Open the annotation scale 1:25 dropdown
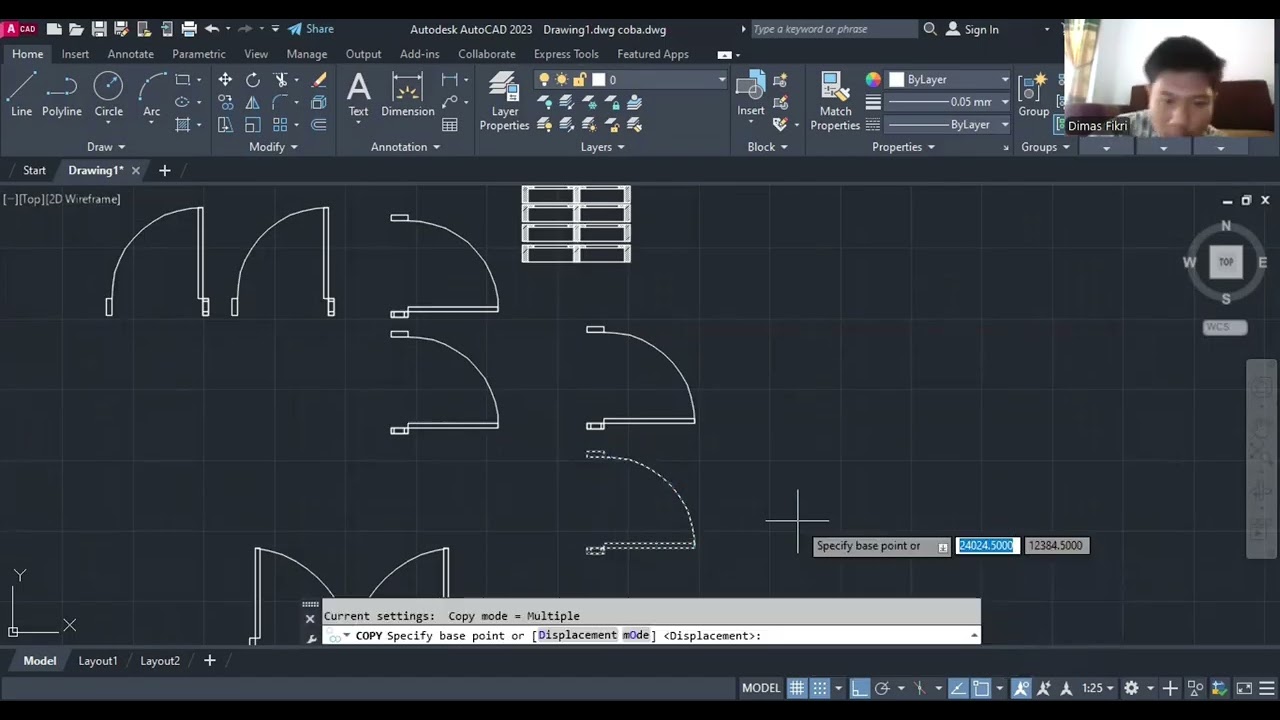The height and width of the screenshot is (720, 1280). coord(1097,688)
